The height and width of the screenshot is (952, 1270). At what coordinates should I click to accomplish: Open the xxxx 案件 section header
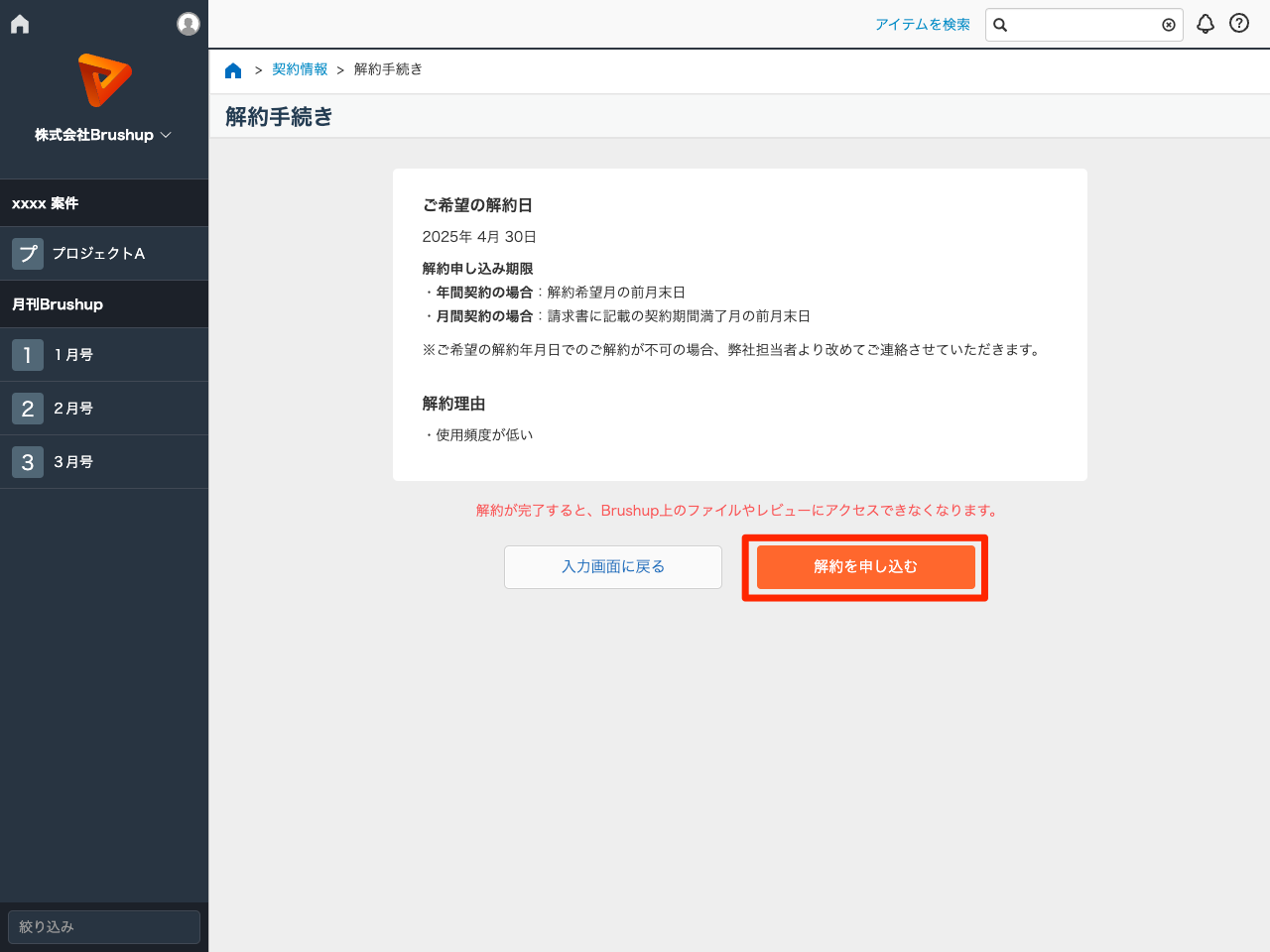(x=104, y=203)
